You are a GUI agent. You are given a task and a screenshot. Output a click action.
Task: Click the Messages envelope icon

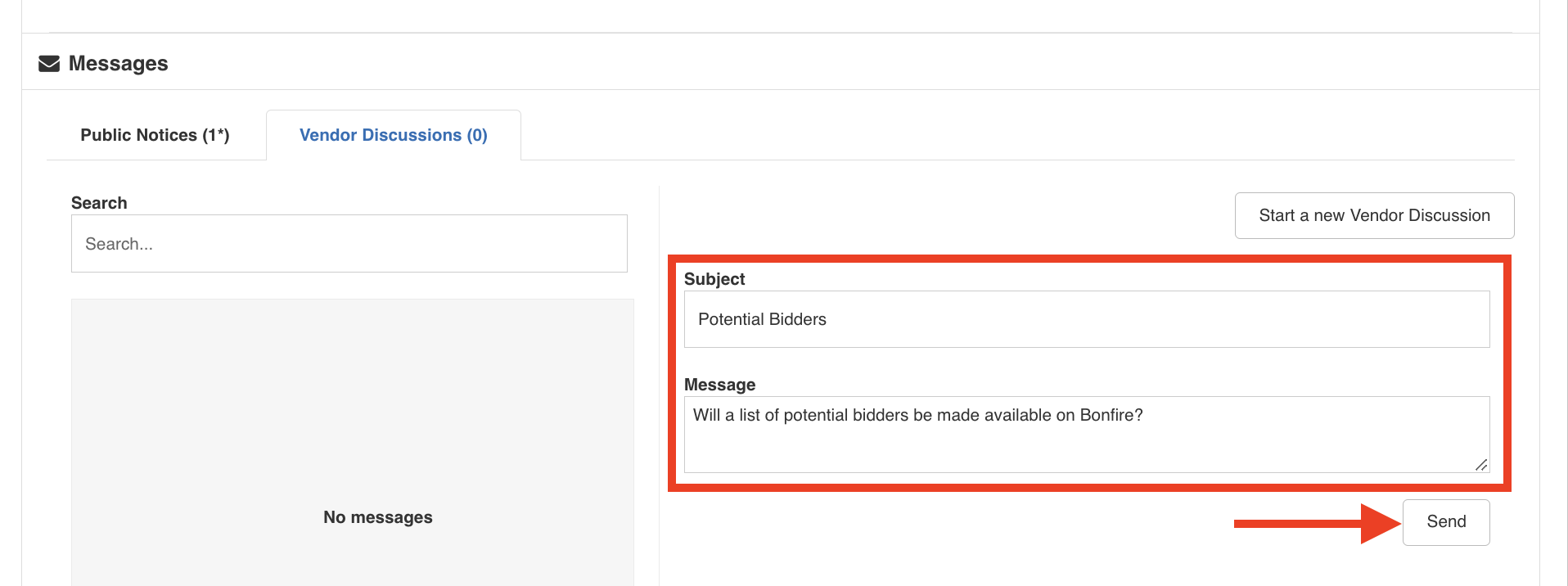49,64
